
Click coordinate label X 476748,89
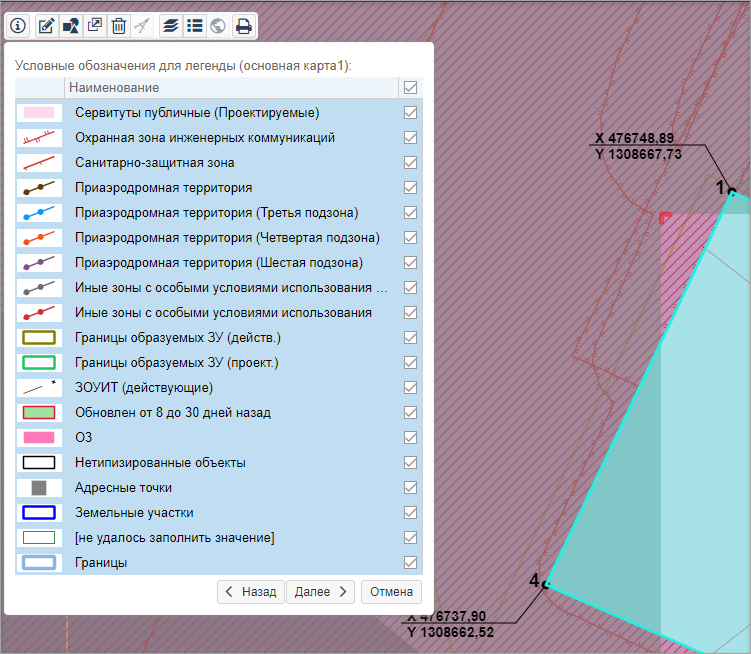coord(635,138)
